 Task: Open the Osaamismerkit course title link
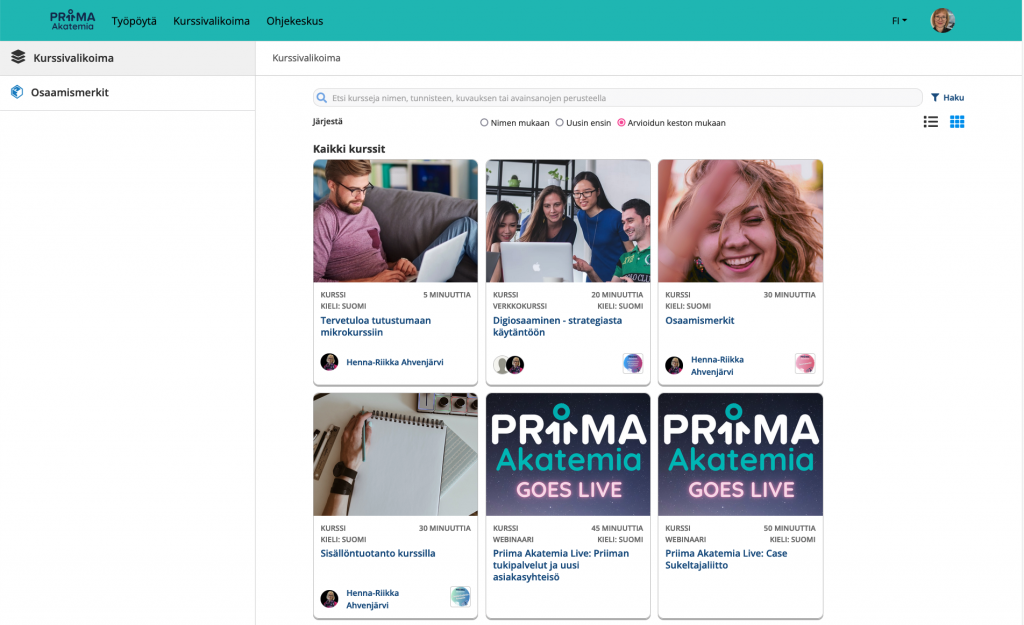(699, 321)
